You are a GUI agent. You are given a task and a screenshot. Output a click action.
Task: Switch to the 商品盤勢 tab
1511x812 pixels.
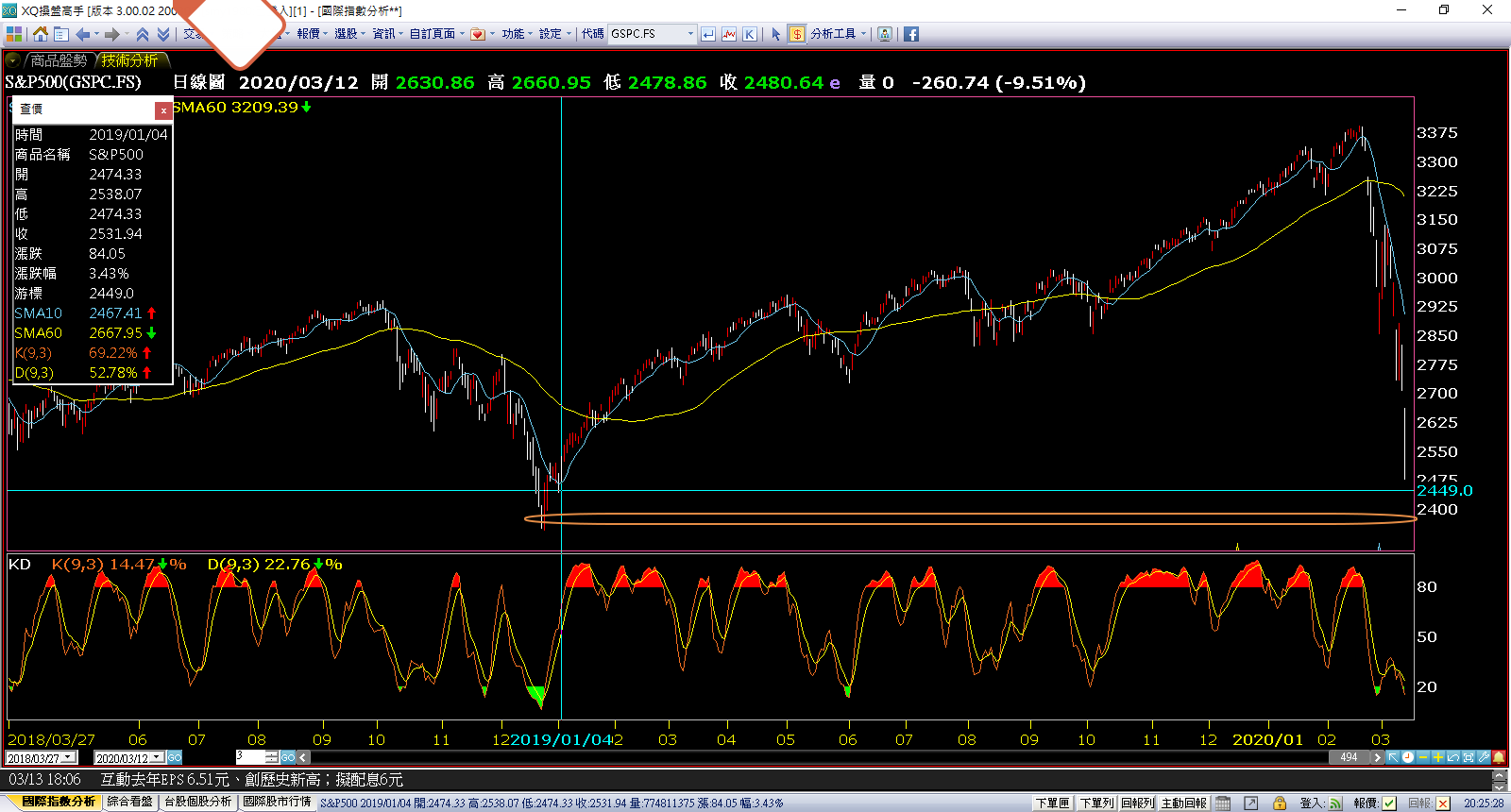point(57,60)
